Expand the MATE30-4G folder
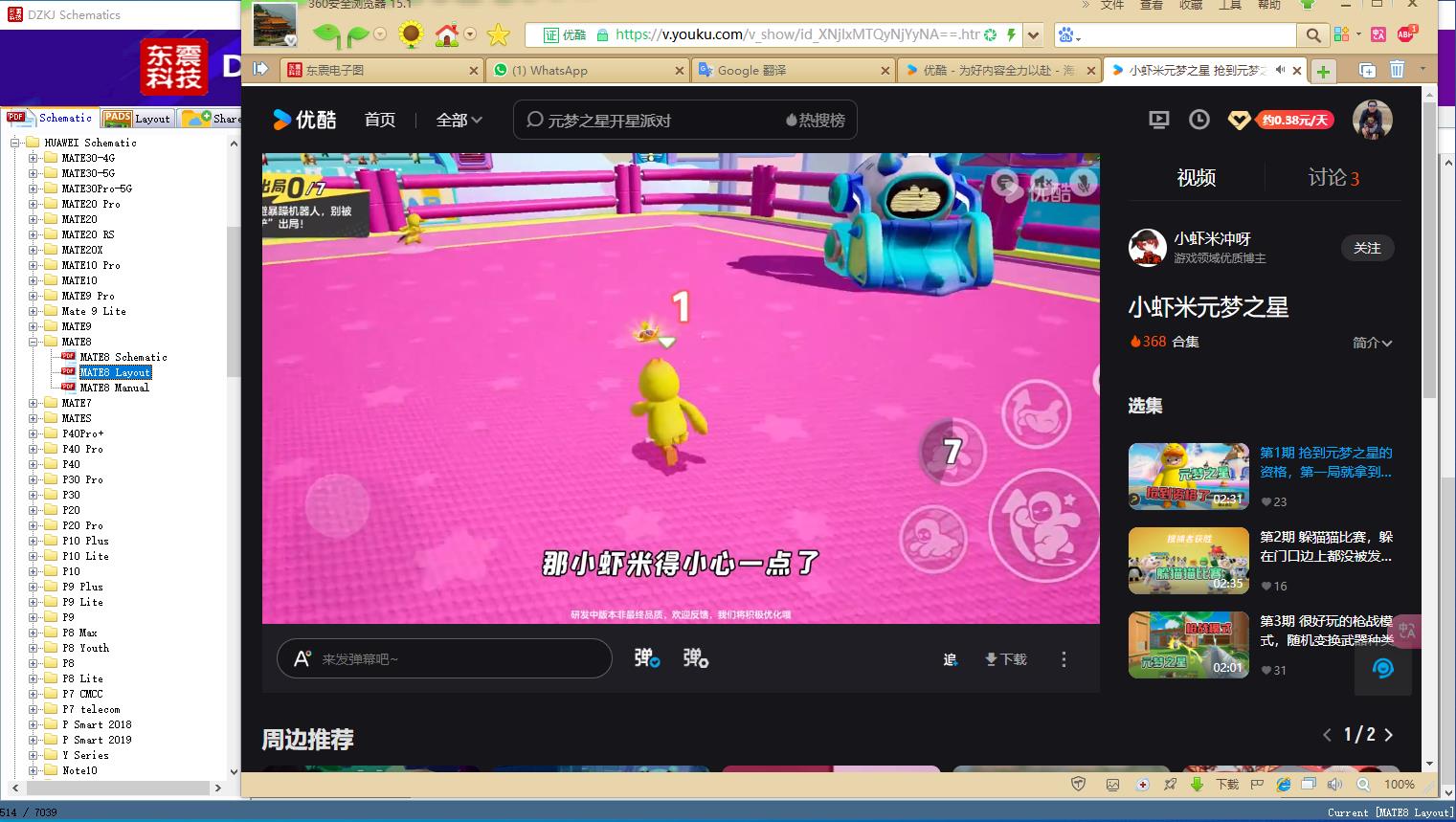Screen dimensions: 1456x822 coord(34,158)
